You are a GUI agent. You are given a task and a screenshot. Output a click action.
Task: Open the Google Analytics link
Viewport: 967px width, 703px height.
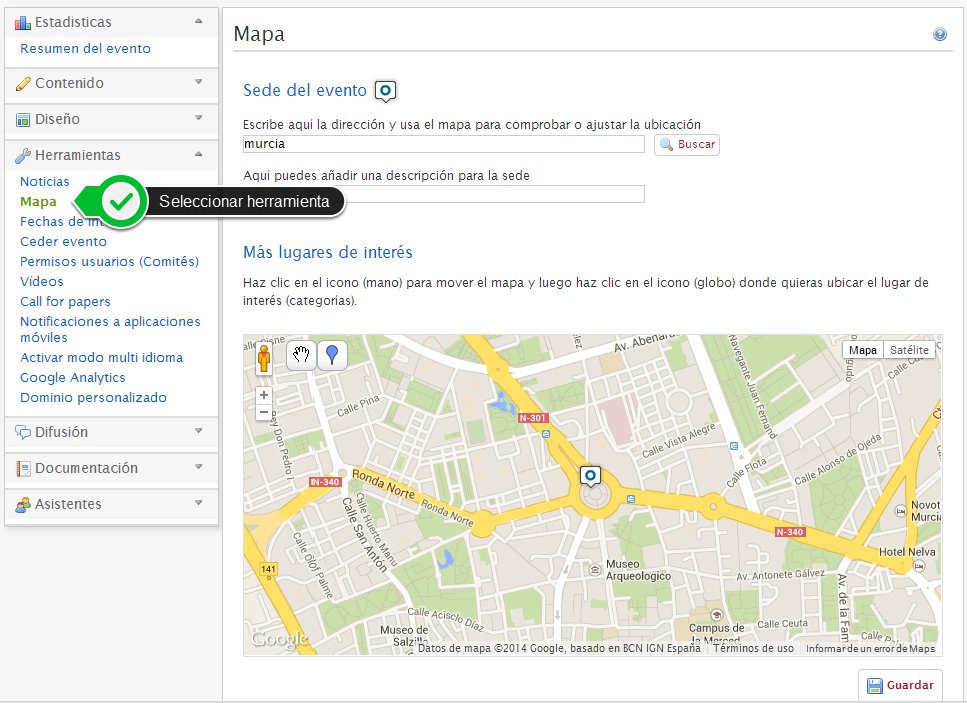pos(73,377)
